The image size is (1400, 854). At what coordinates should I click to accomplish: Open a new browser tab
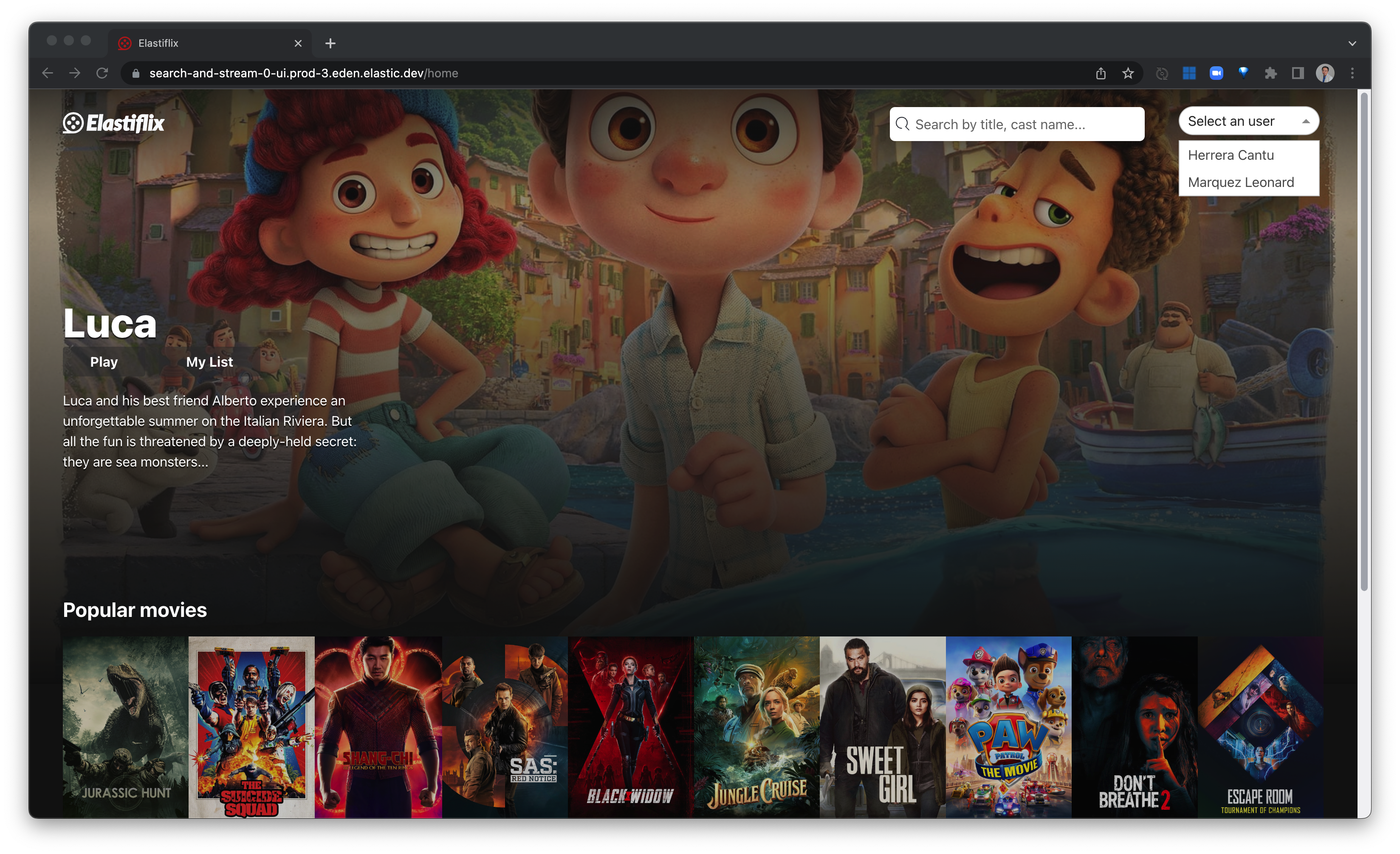pos(330,43)
